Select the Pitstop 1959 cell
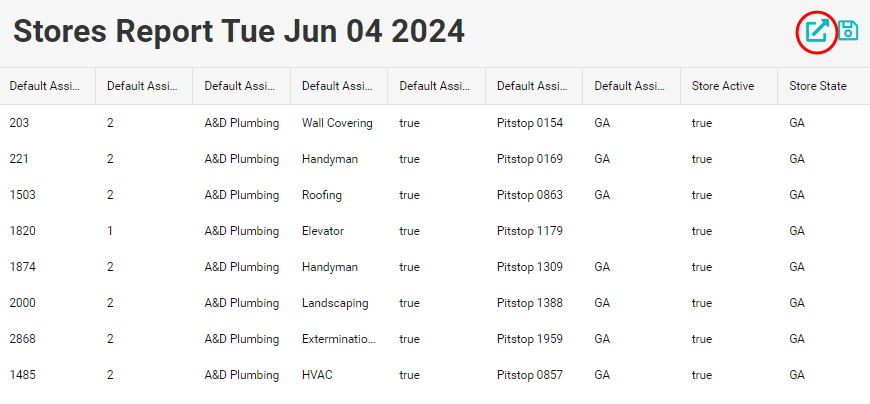The width and height of the screenshot is (870, 404). click(530, 339)
